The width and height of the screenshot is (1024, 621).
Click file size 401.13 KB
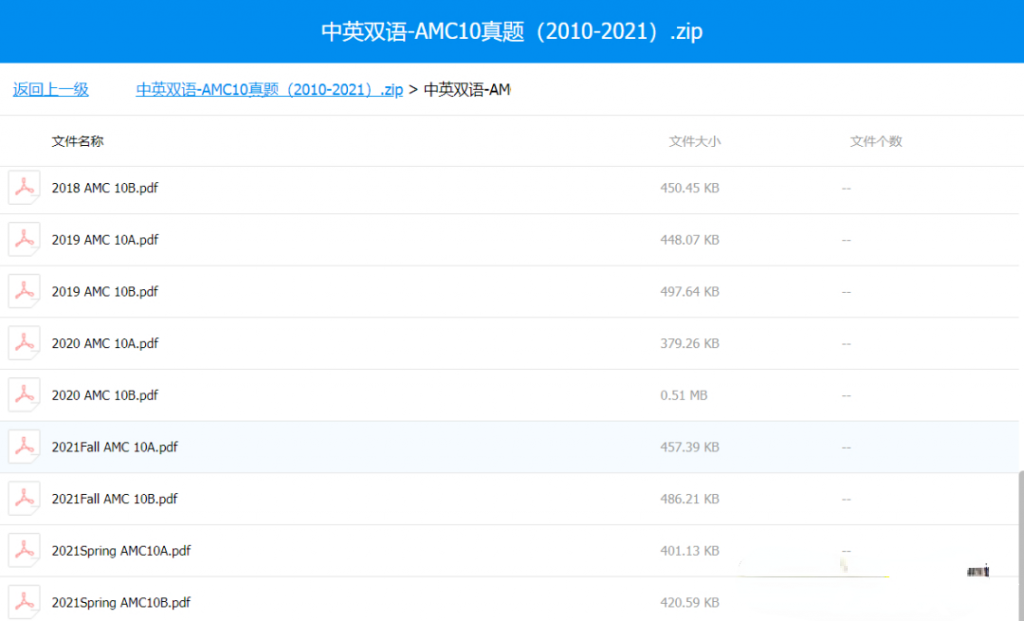click(x=690, y=550)
